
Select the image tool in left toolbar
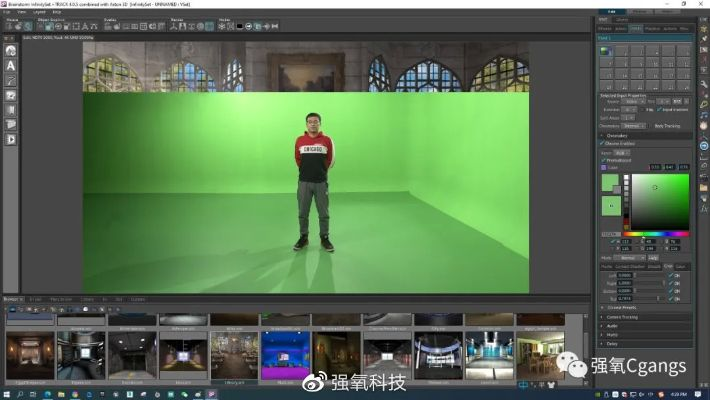(x=11, y=95)
